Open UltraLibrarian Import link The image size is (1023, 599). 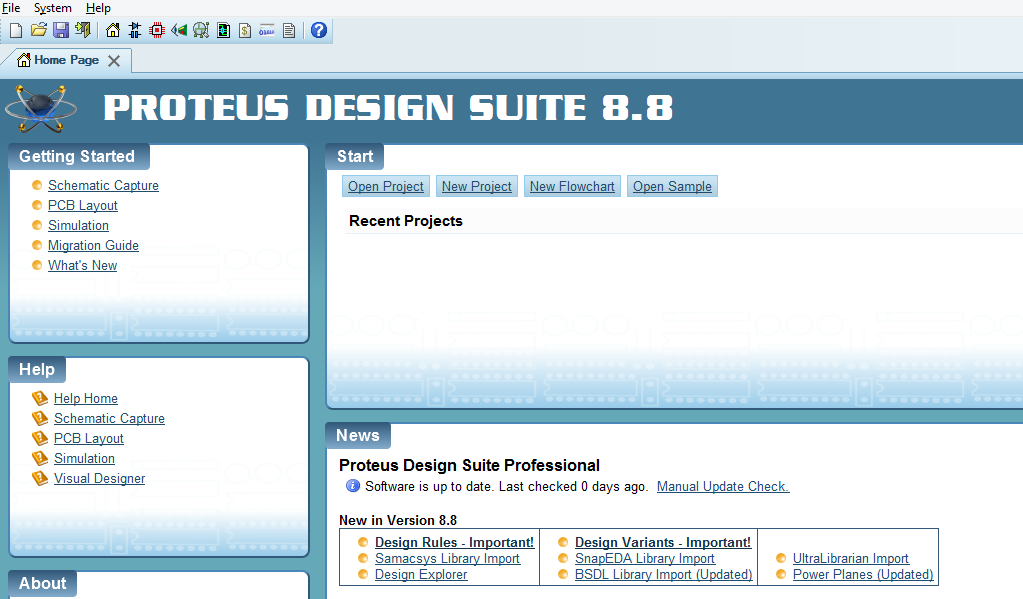coord(851,559)
